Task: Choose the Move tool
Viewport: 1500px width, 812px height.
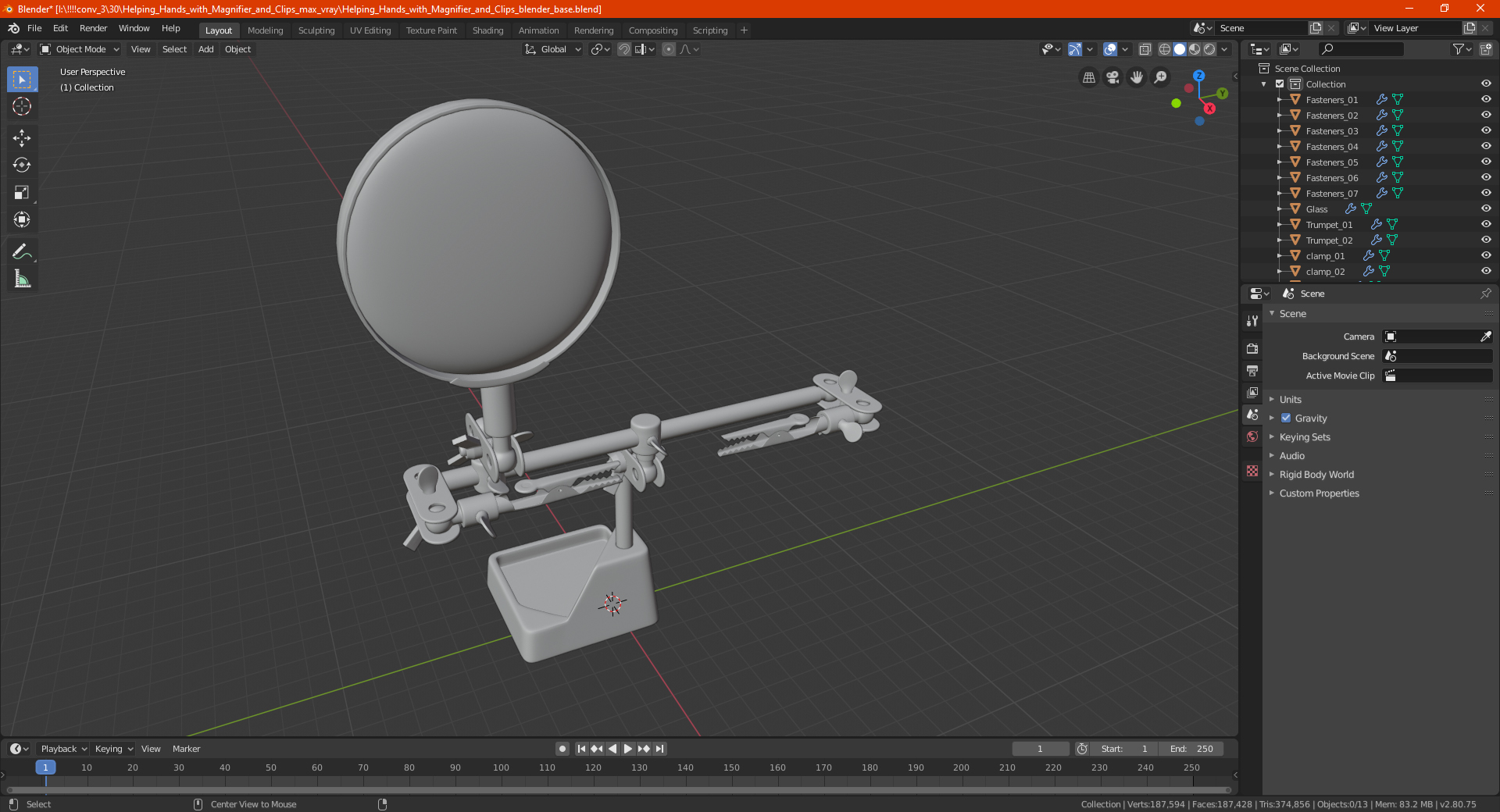Action: pyautogui.click(x=22, y=138)
